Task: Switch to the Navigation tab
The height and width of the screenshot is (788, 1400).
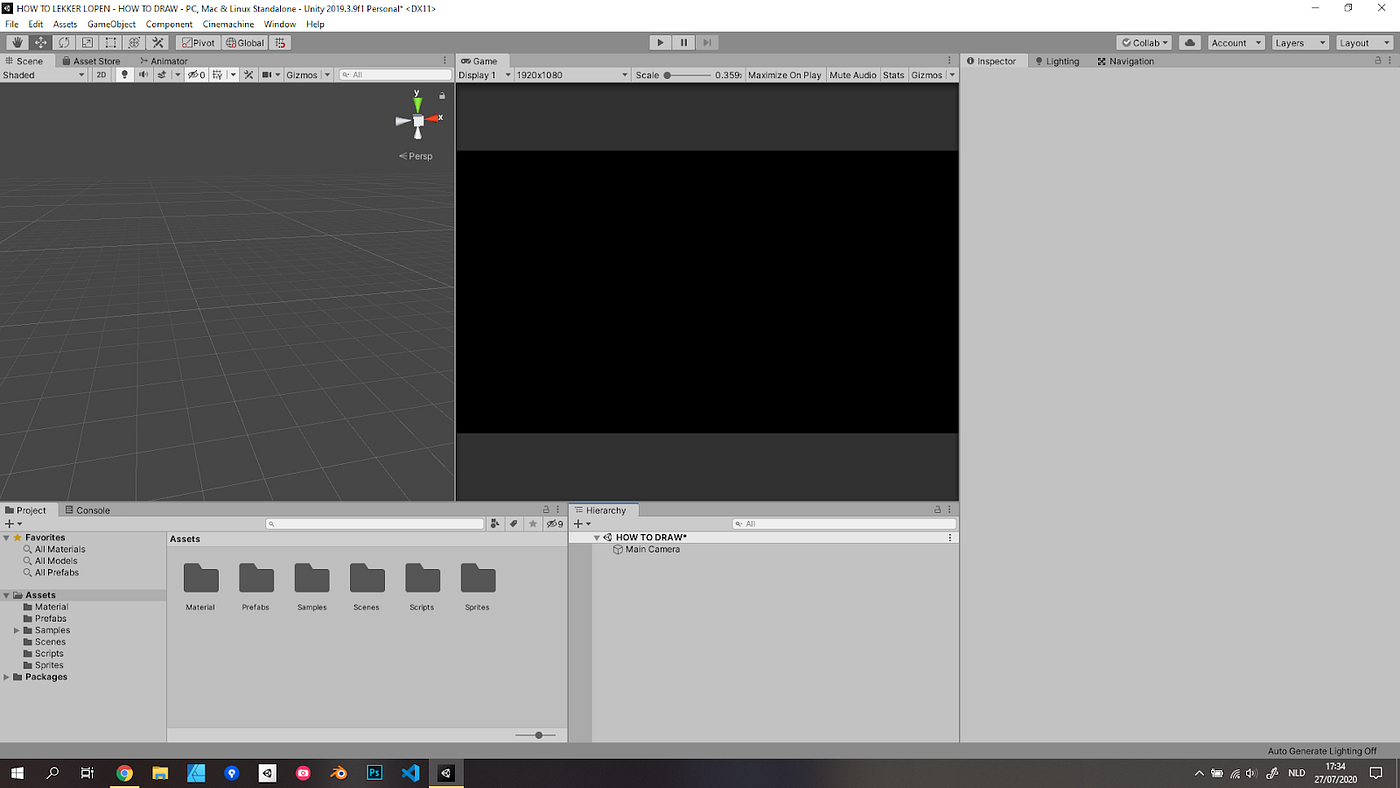Action: [1126, 61]
